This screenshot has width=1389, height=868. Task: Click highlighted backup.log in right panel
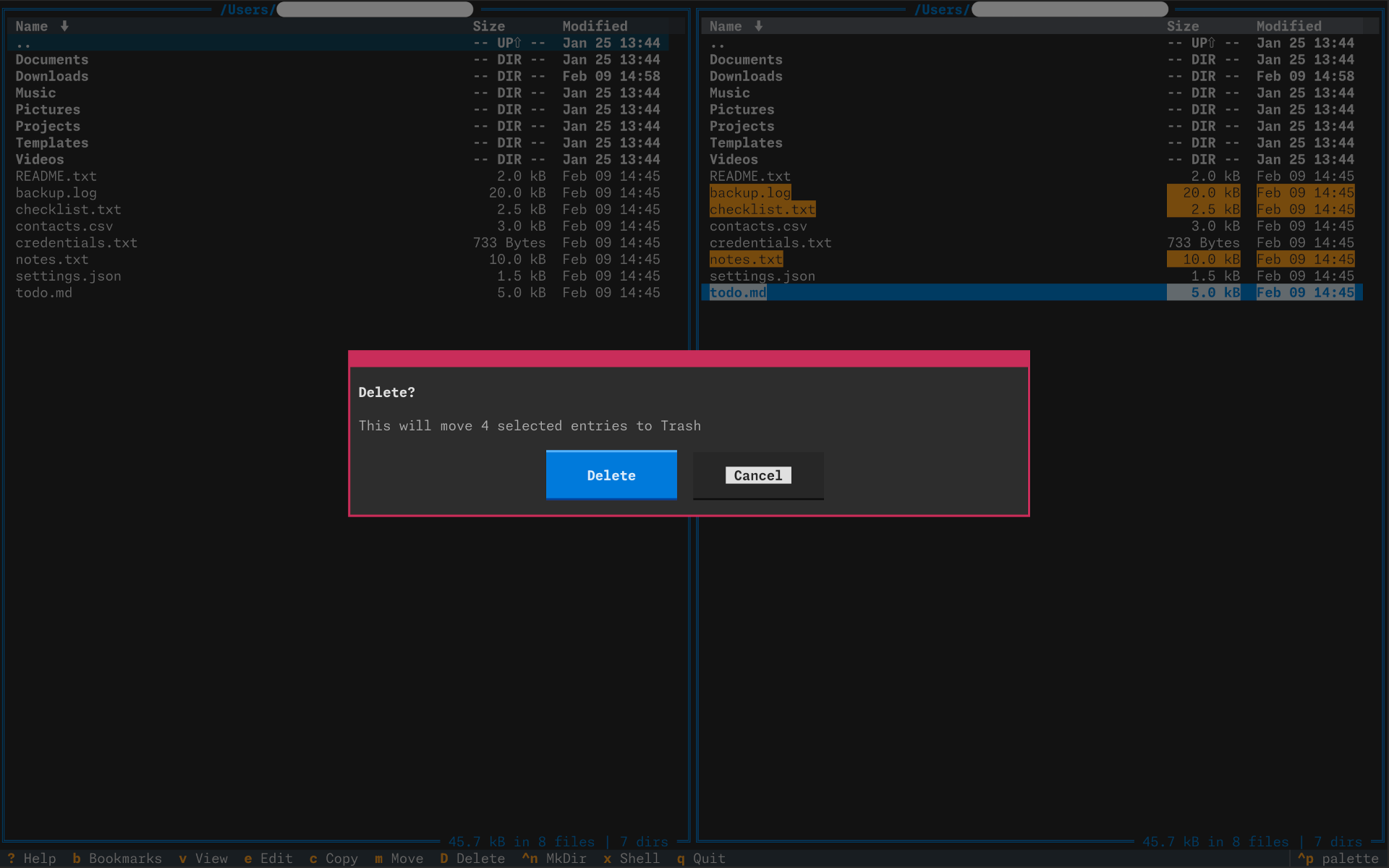point(1032,192)
